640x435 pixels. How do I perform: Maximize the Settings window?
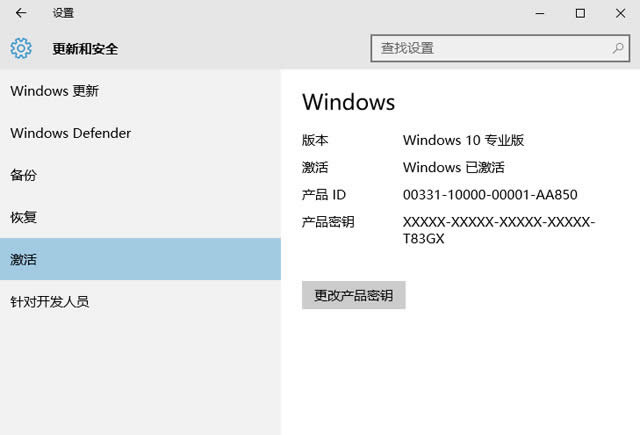point(580,13)
